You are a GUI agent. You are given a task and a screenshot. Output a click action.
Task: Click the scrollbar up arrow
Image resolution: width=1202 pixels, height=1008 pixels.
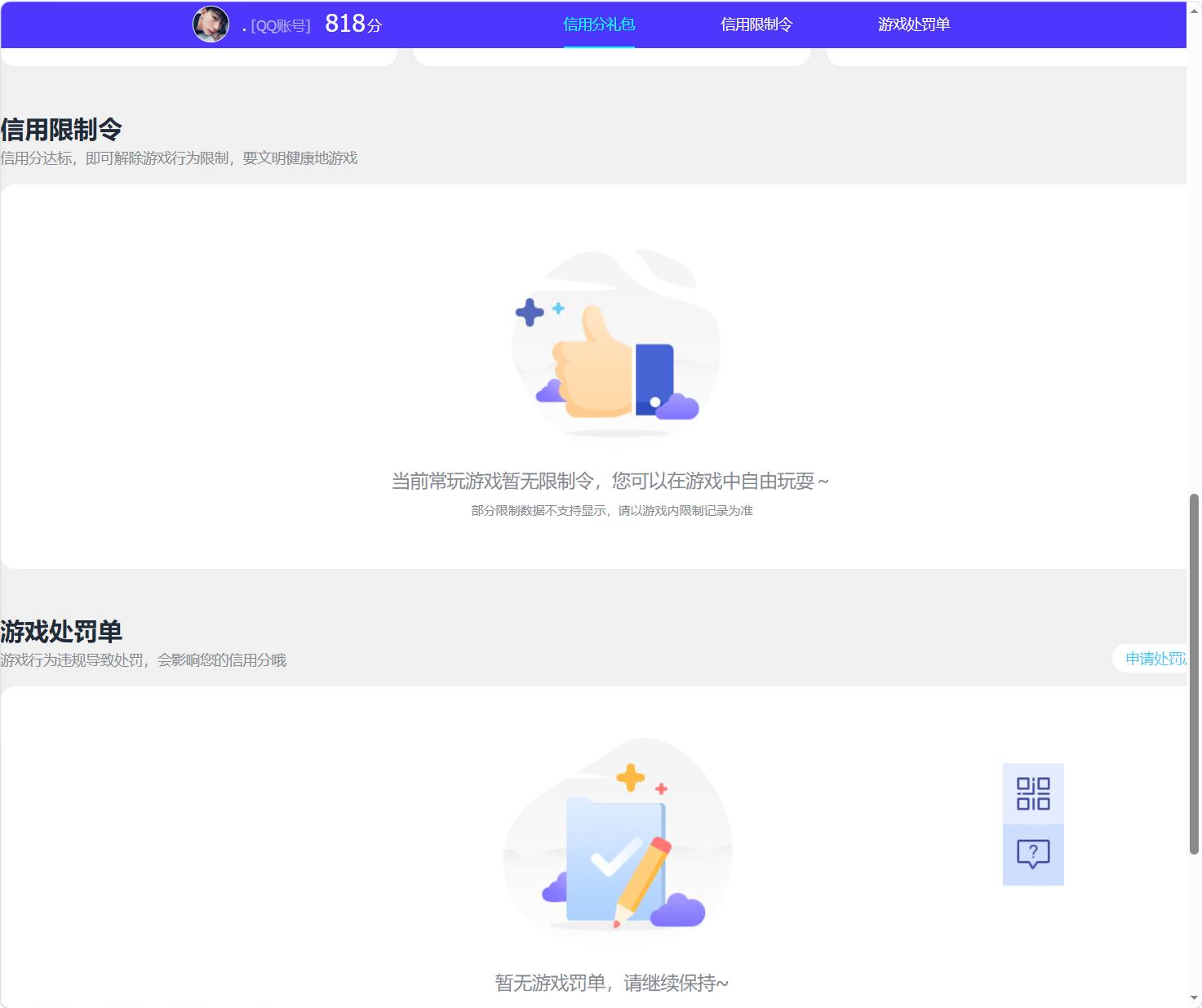point(1195,10)
